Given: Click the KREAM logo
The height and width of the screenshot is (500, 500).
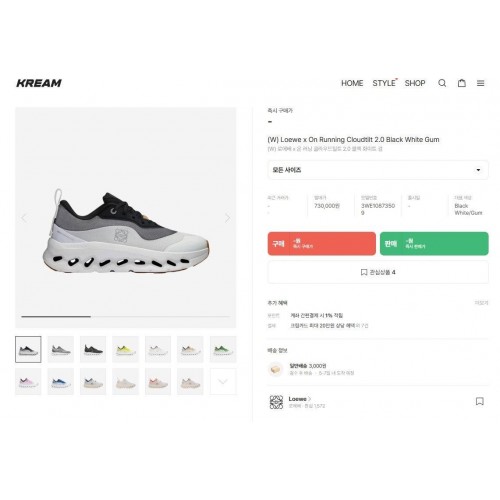Looking at the screenshot, I should click(x=39, y=83).
